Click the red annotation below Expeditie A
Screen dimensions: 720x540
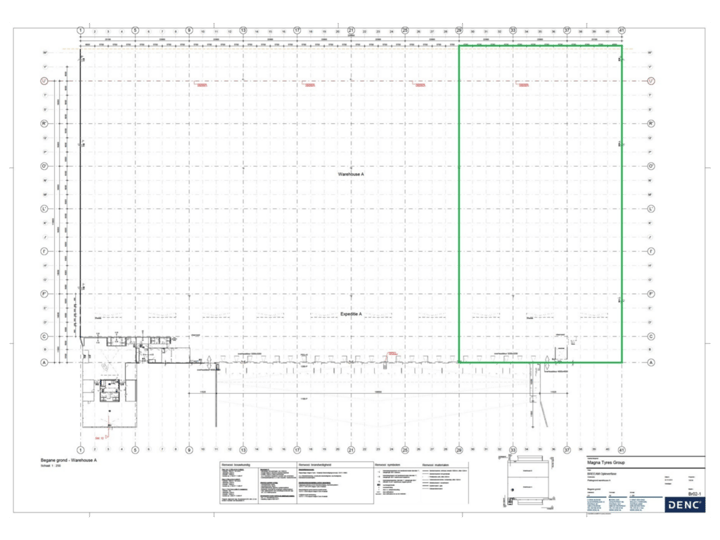[393, 354]
